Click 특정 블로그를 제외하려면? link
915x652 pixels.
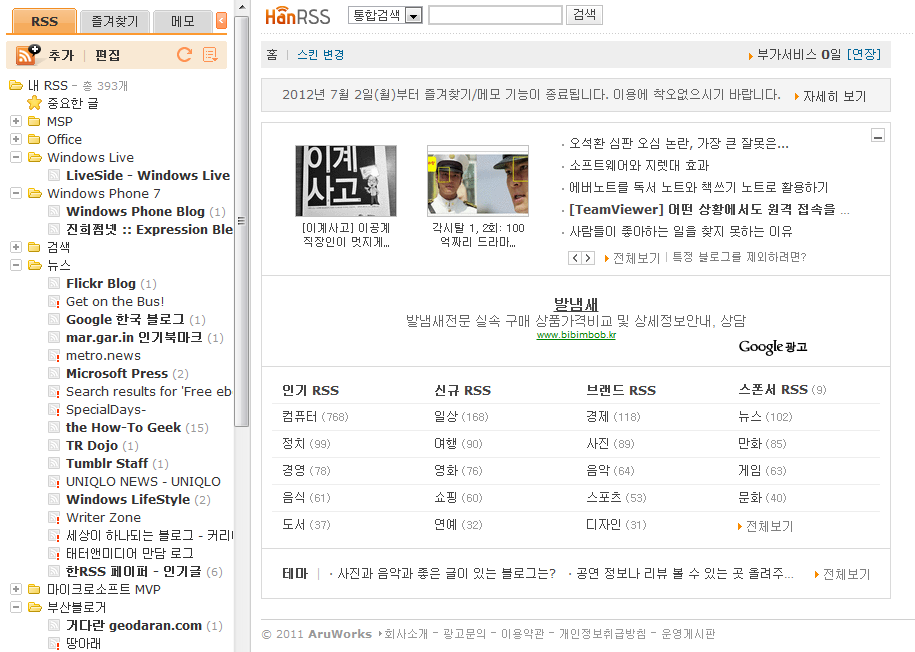(x=739, y=257)
